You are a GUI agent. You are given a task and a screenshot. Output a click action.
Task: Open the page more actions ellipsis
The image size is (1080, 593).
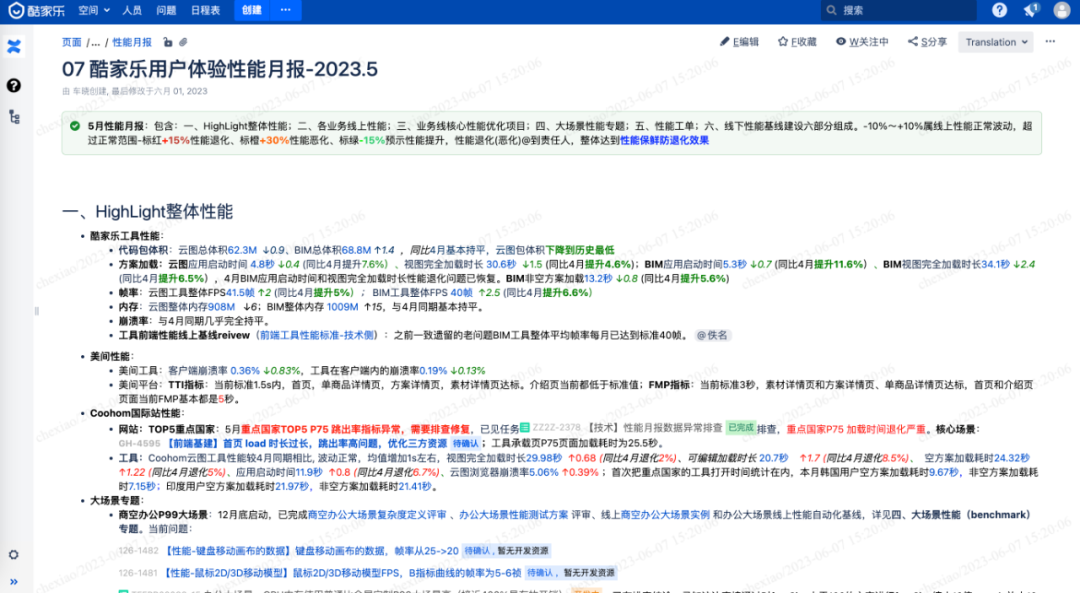coord(1050,42)
